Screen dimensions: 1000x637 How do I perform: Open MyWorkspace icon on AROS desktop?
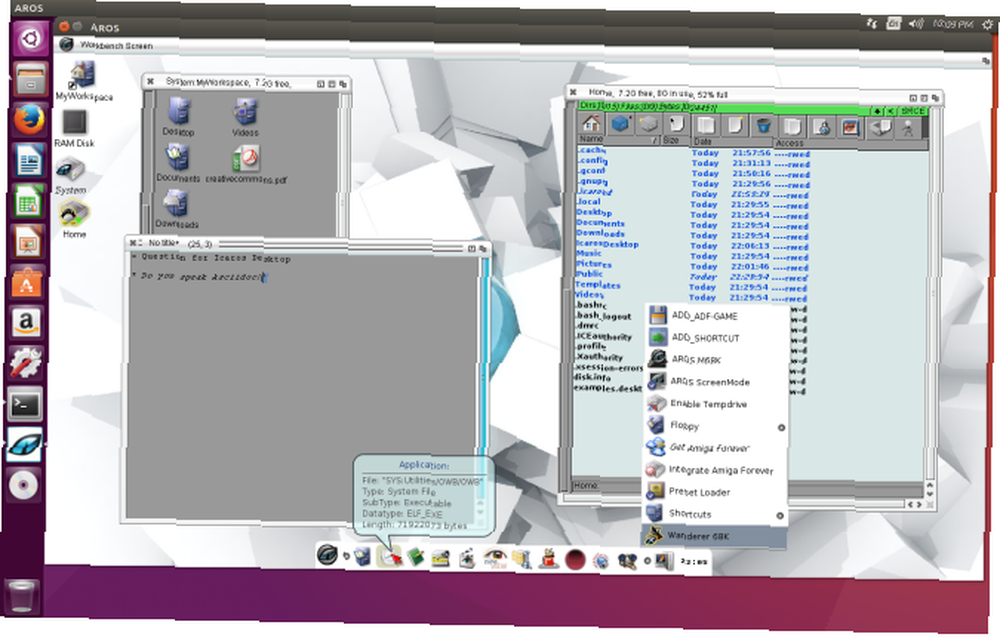[x=83, y=81]
